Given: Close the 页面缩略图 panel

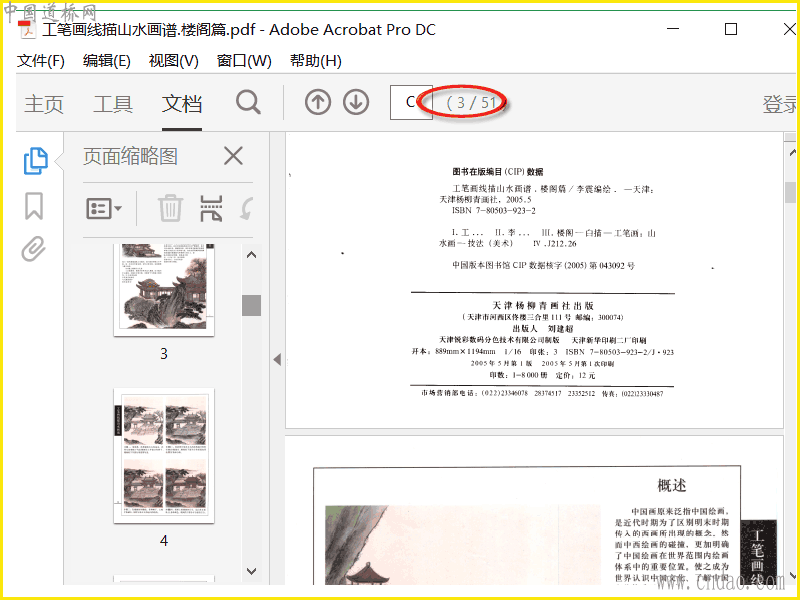Looking at the screenshot, I should pos(233,156).
